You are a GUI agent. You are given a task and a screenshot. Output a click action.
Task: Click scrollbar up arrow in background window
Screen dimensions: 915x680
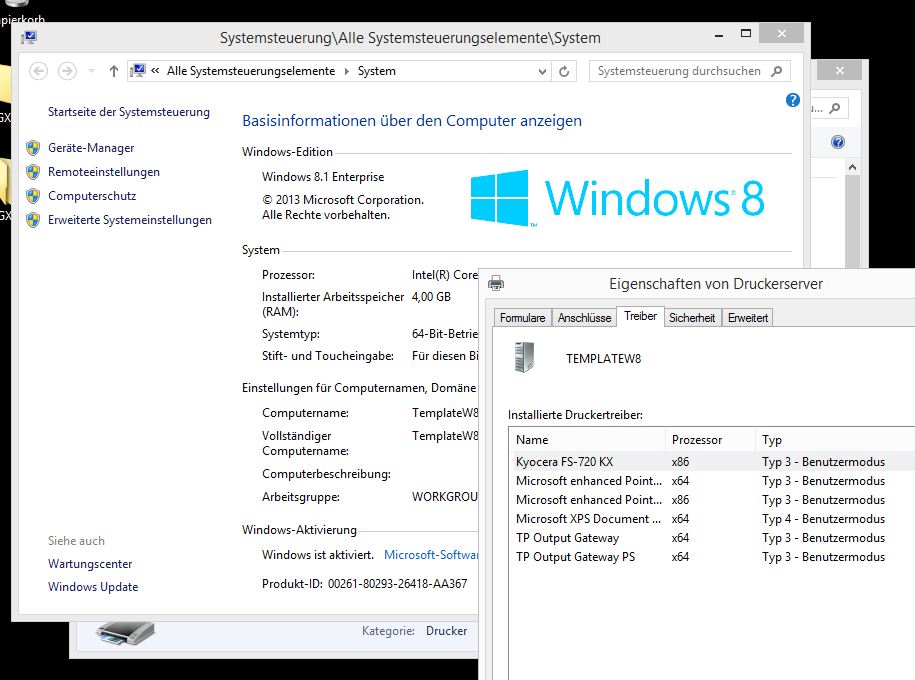(853, 168)
